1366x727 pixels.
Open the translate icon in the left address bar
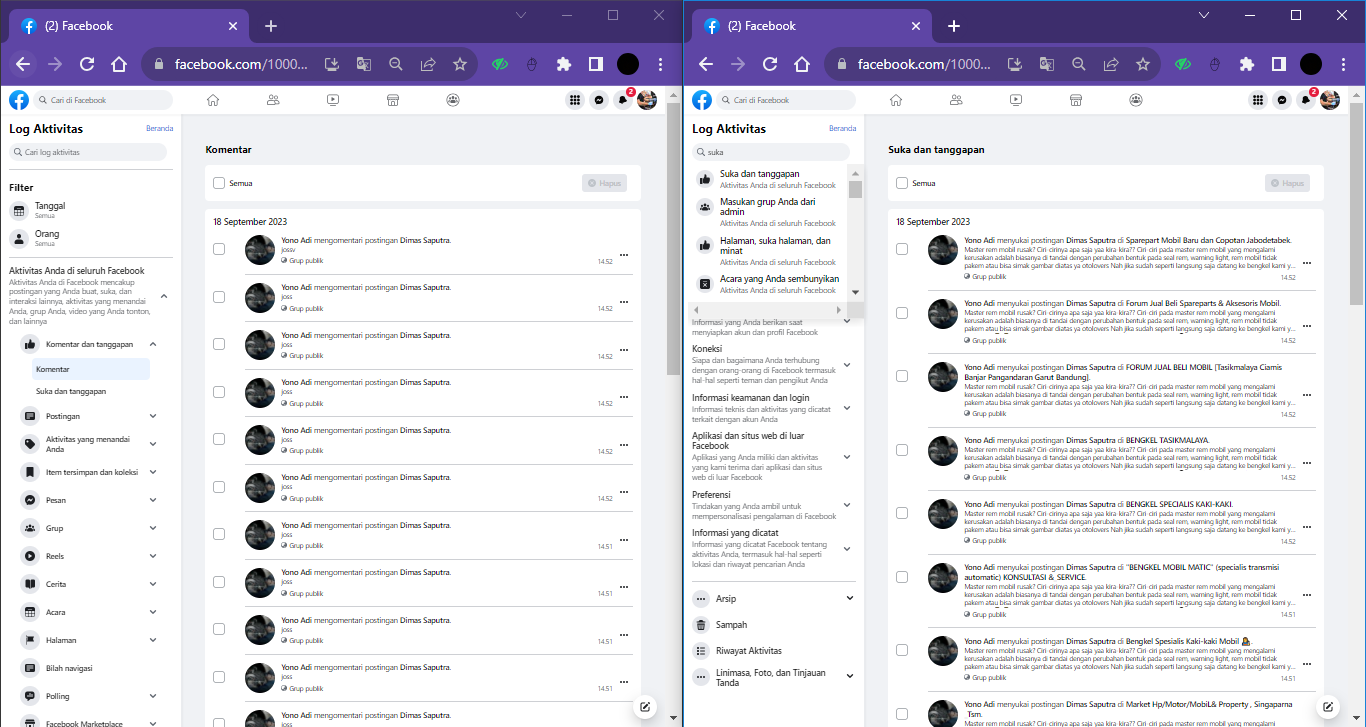(364, 64)
